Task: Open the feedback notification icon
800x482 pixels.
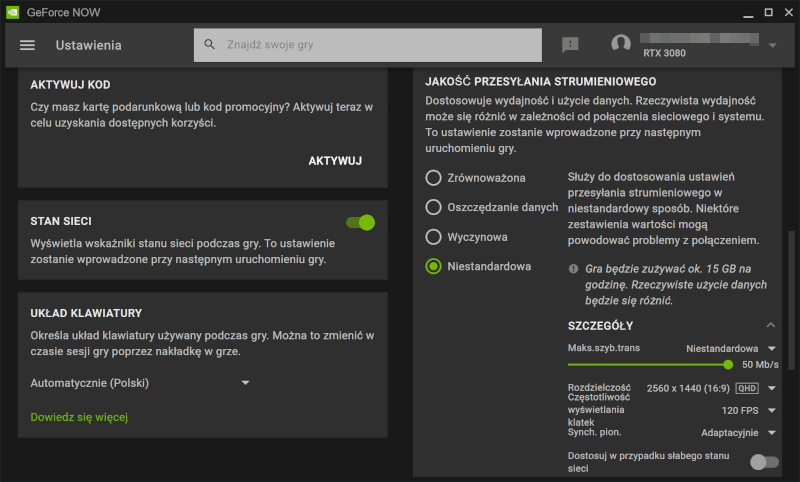Action: (x=570, y=45)
